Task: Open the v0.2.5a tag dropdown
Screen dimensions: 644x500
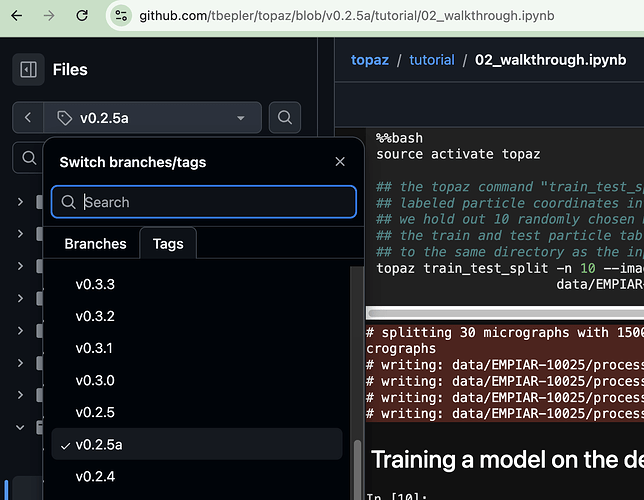Action: tap(152, 118)
